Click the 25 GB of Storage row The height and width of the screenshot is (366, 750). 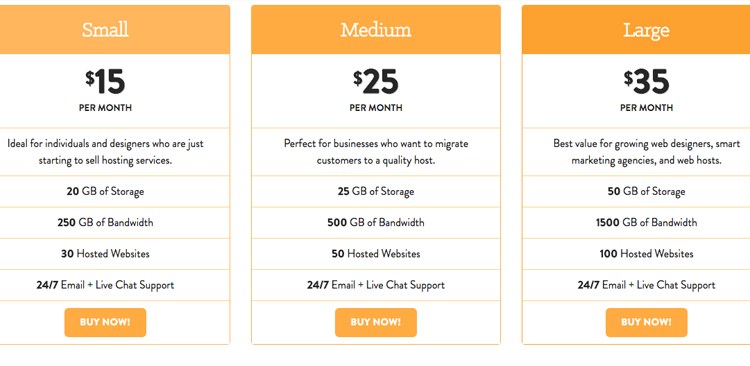pos(376,192)
